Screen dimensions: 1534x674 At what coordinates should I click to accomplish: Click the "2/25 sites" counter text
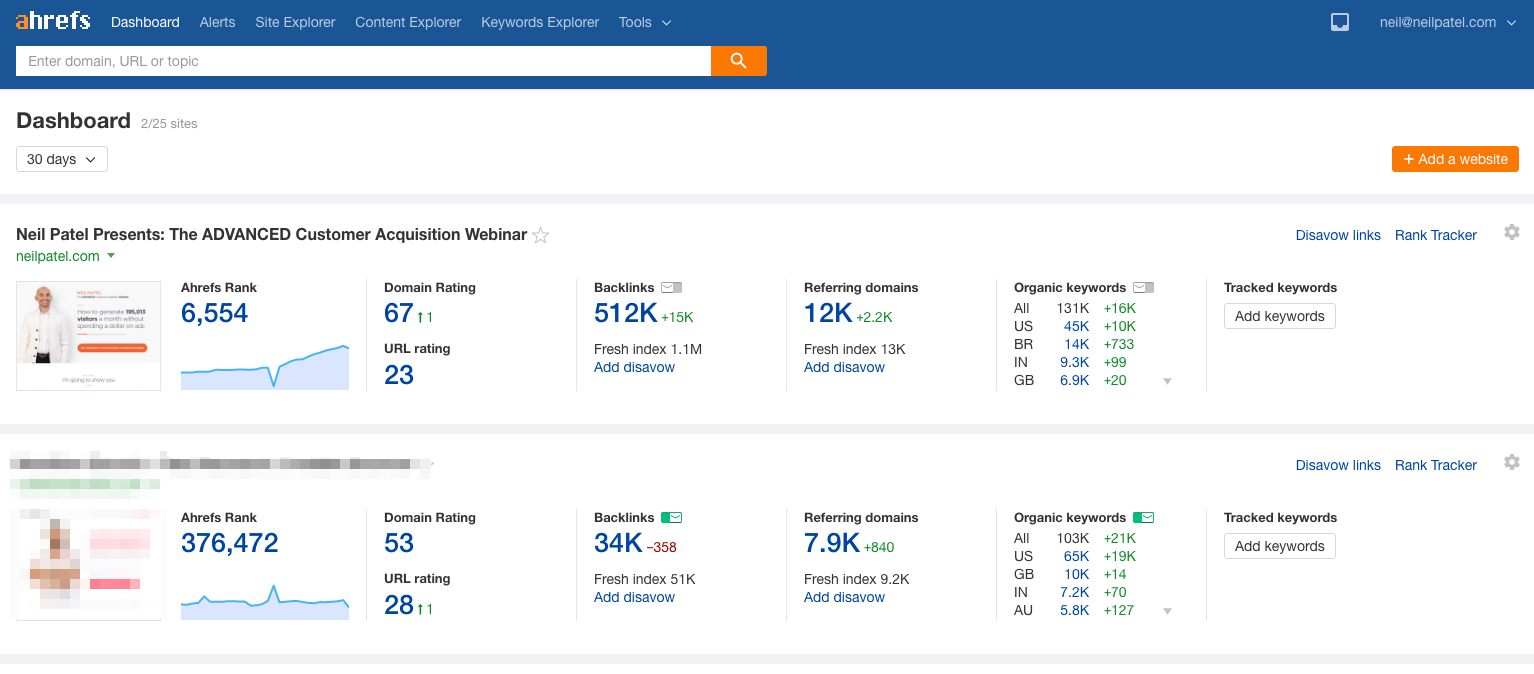(x=169, y=124)
